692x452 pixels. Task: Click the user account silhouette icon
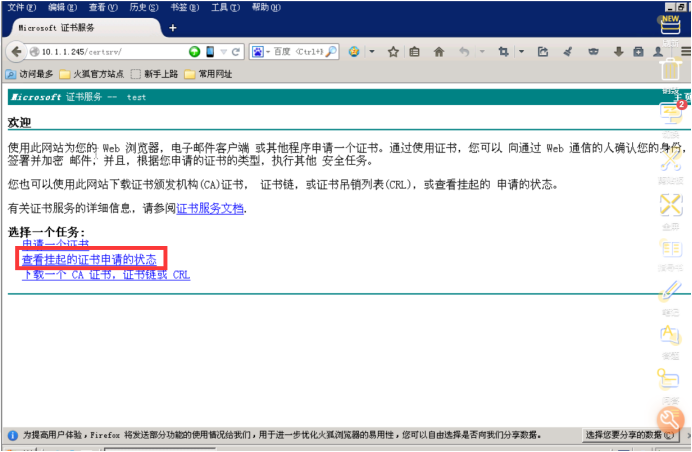(658, 52)
